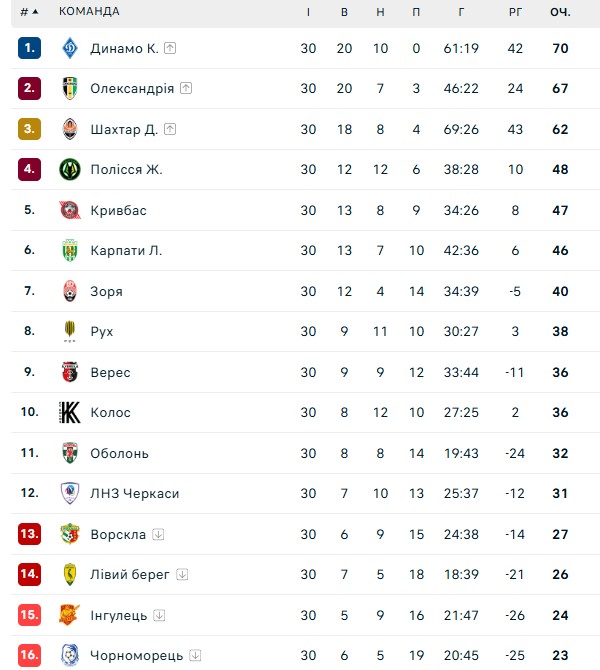Click the Шахтар Д. club crest
This screenshot has width=600, height=670.
(70, 129)
